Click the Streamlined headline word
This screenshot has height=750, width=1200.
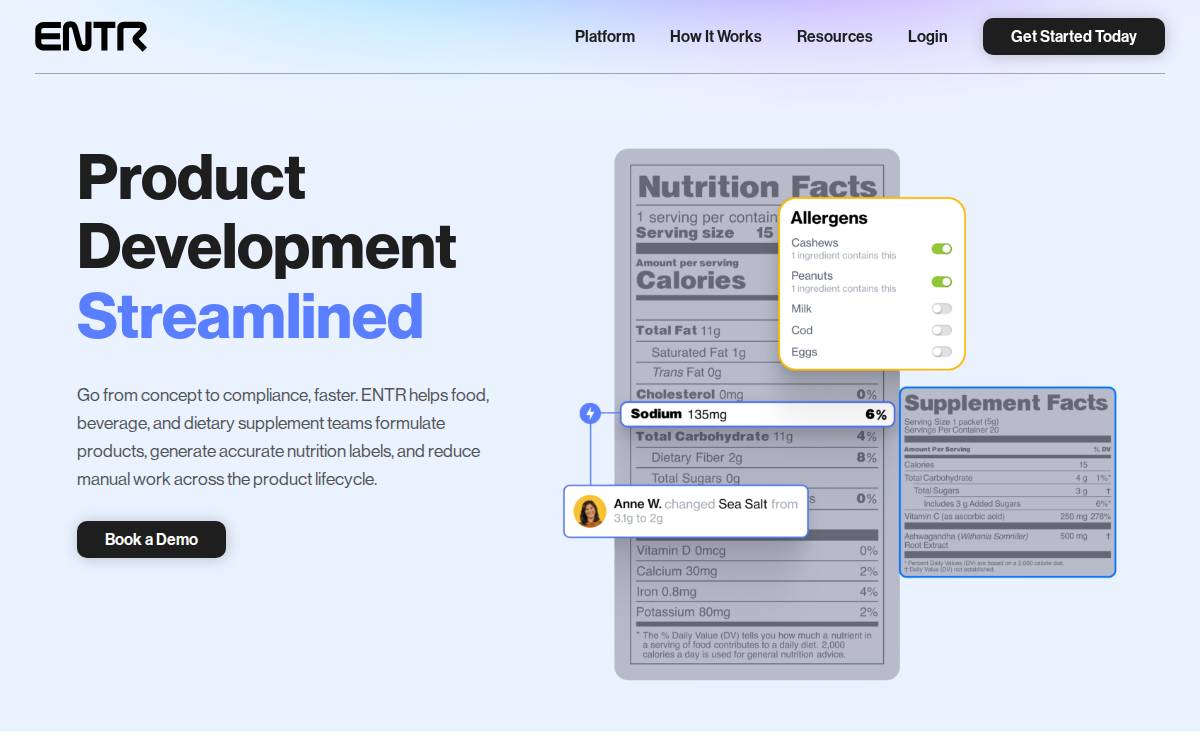250,316
